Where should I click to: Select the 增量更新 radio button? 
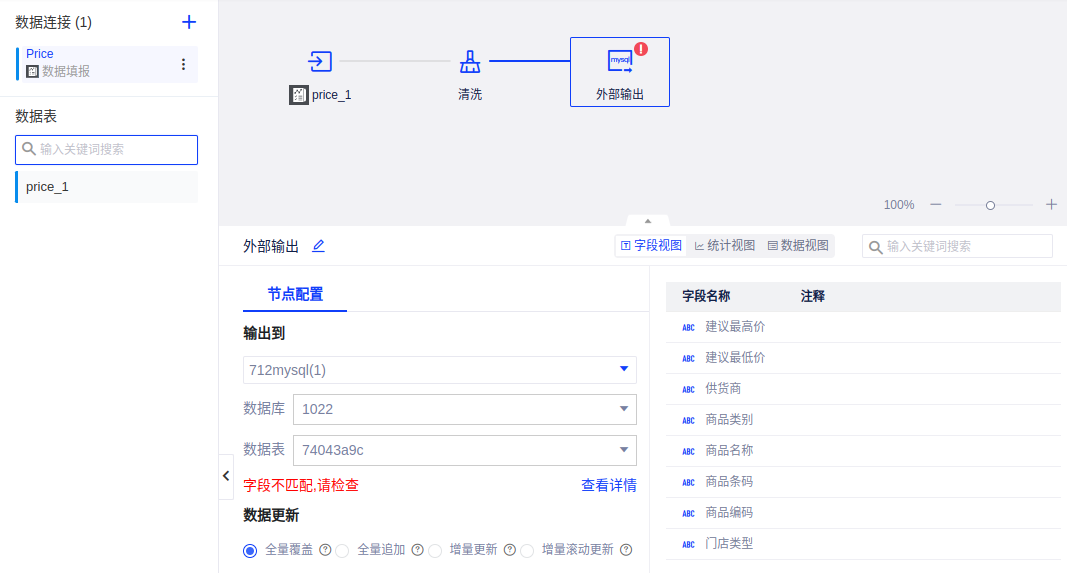pos(435,550)
